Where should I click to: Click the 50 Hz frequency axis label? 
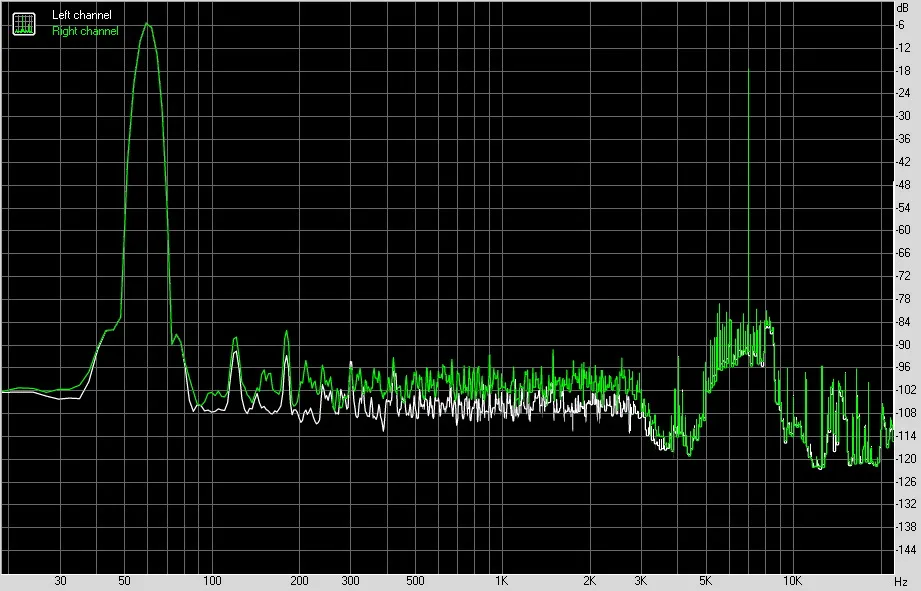coord(124,581)
